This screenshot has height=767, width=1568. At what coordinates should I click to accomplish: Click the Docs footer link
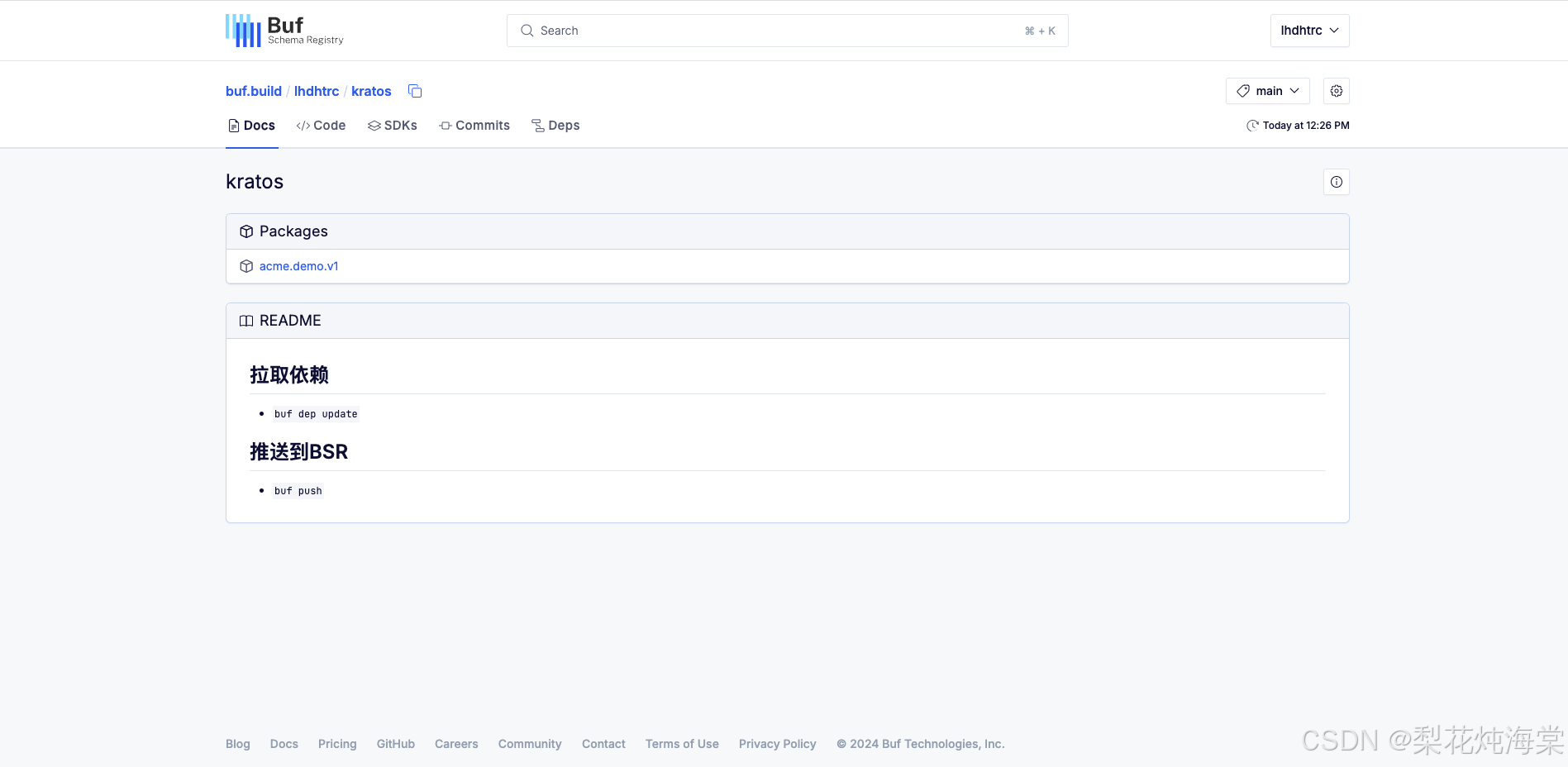coord(284,744)
